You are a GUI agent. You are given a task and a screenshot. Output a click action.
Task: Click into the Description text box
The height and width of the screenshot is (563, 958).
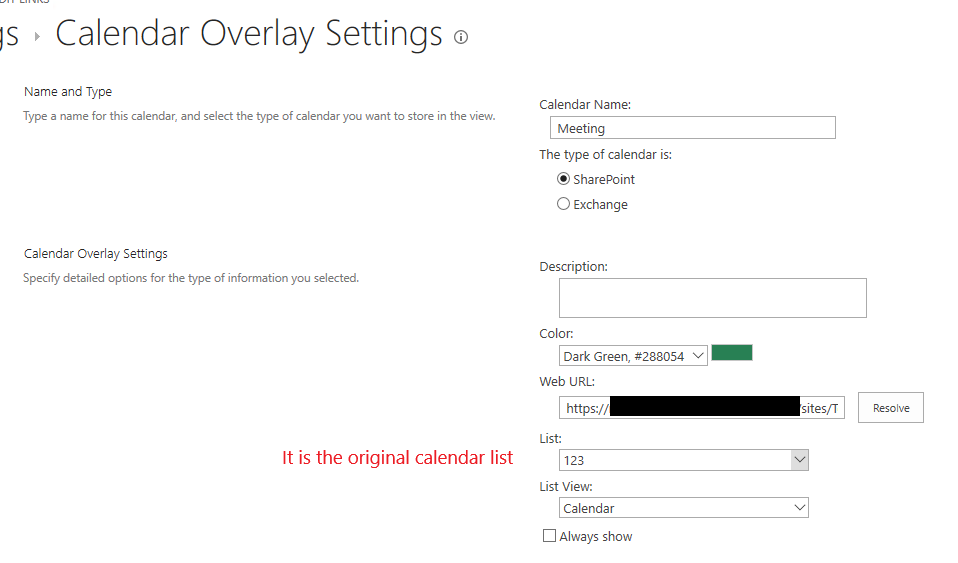pos(712,298)
